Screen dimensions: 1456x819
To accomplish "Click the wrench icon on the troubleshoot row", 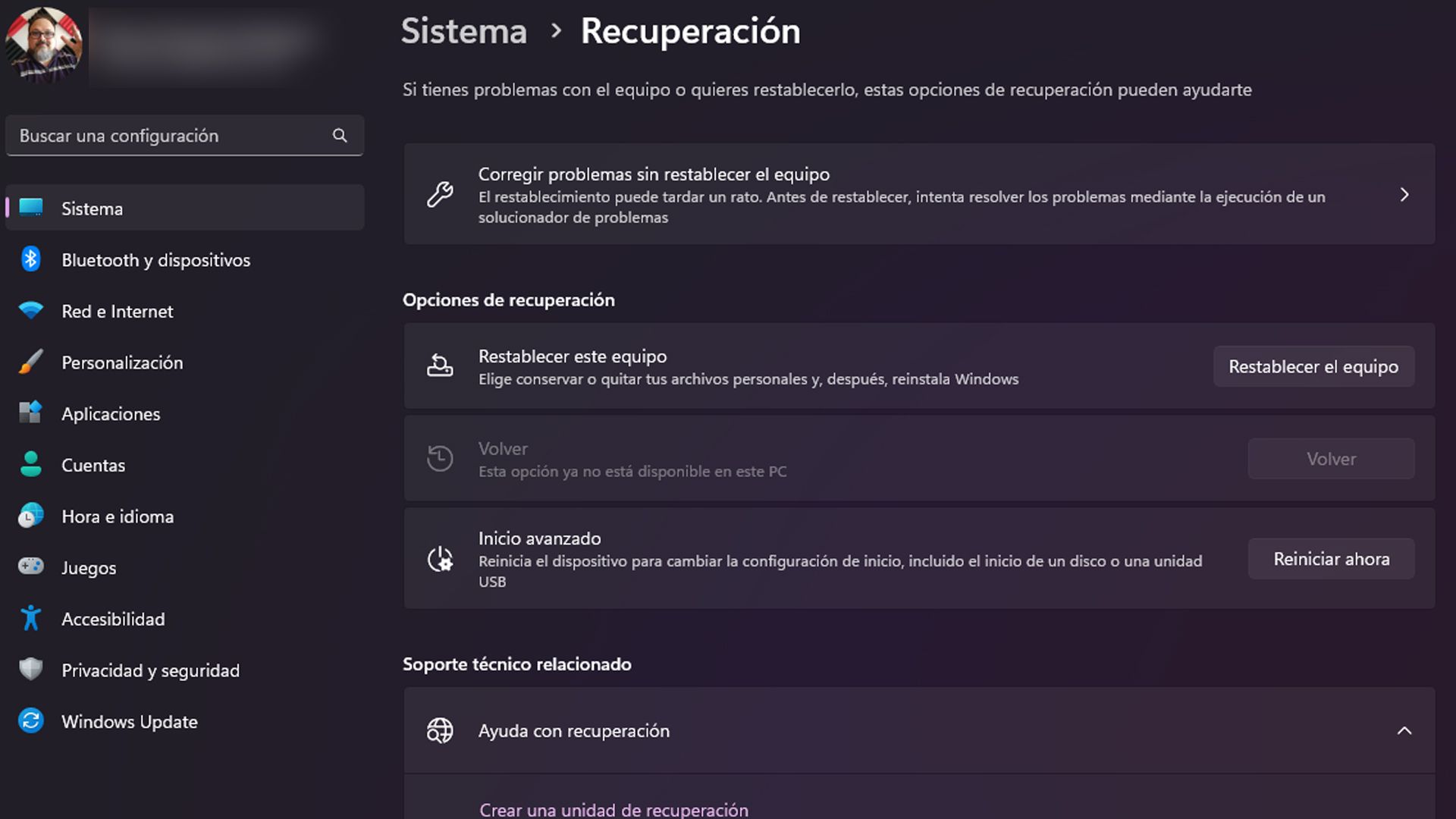I will (x=440, y=195).
